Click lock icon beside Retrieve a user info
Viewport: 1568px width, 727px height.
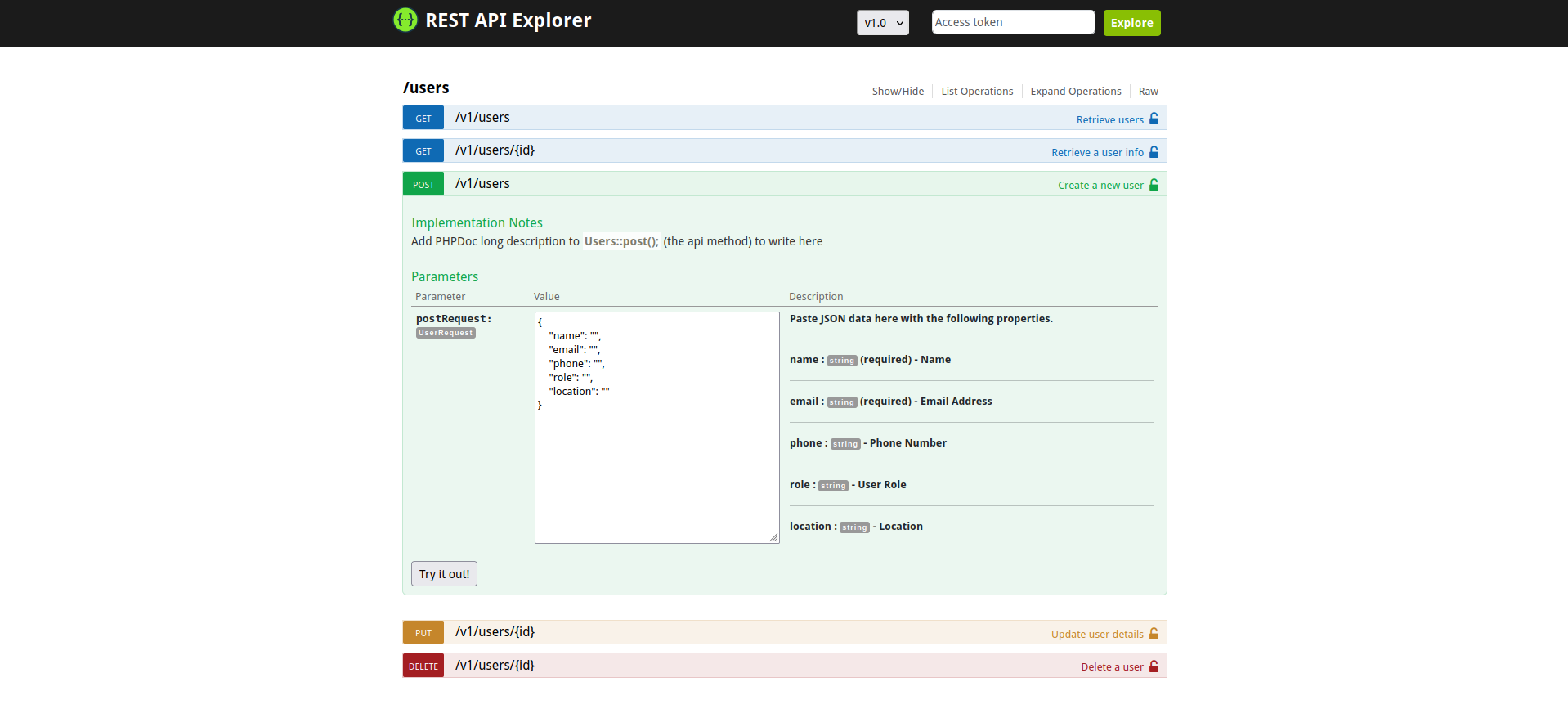pos(1154,152)
